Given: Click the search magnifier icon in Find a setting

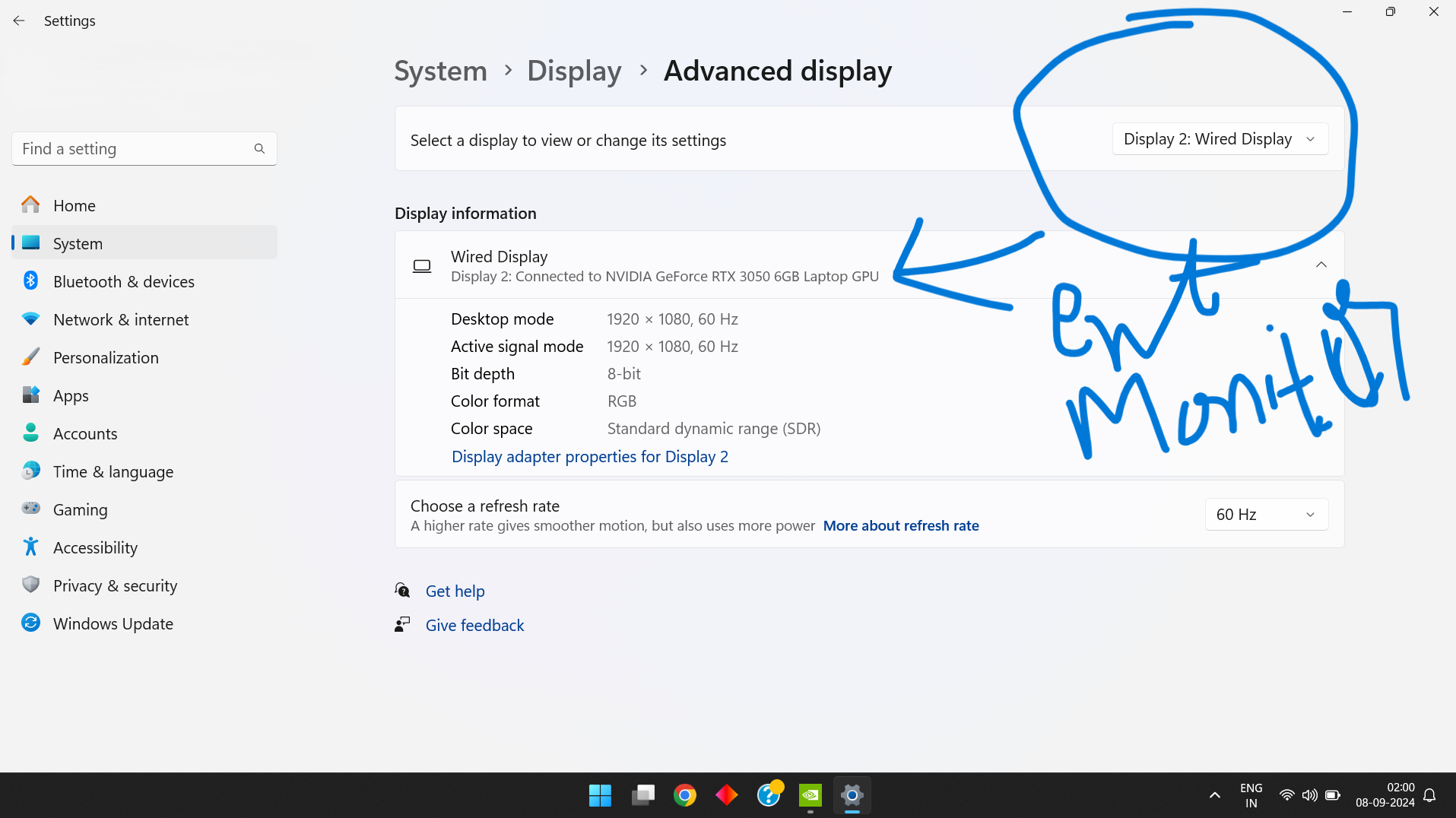Looking at the screenshot, I should click(x=259, y=149).
